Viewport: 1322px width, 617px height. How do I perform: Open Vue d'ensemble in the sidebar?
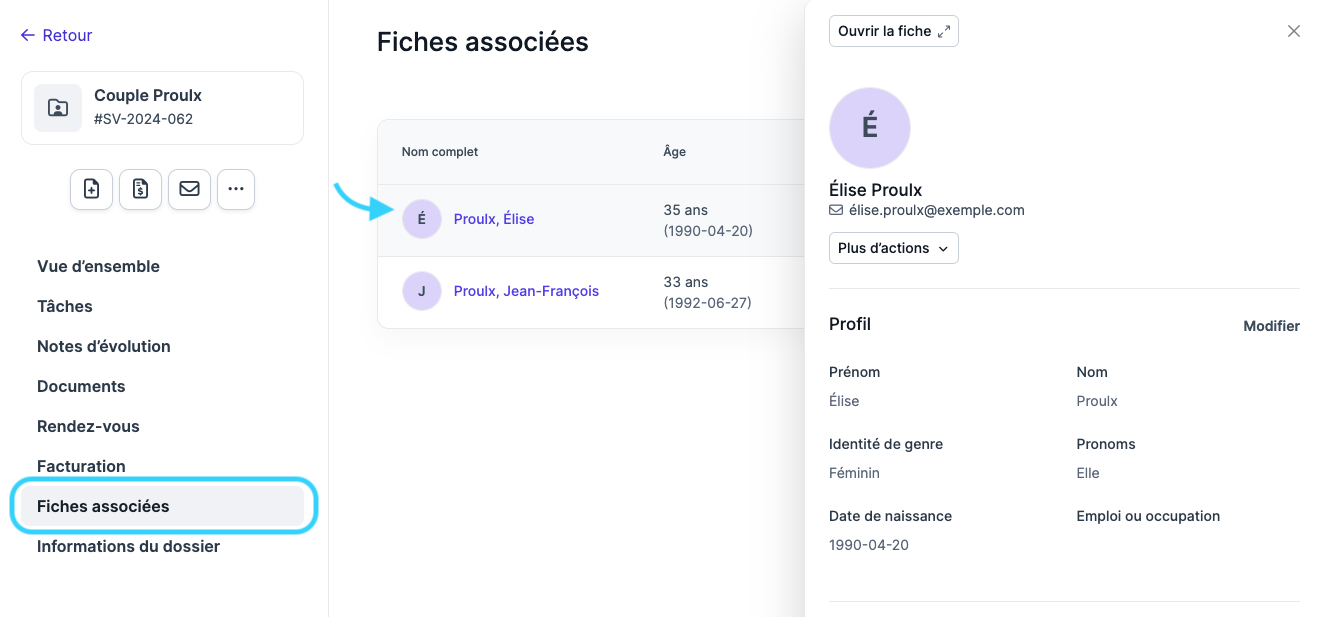(98, 266)
